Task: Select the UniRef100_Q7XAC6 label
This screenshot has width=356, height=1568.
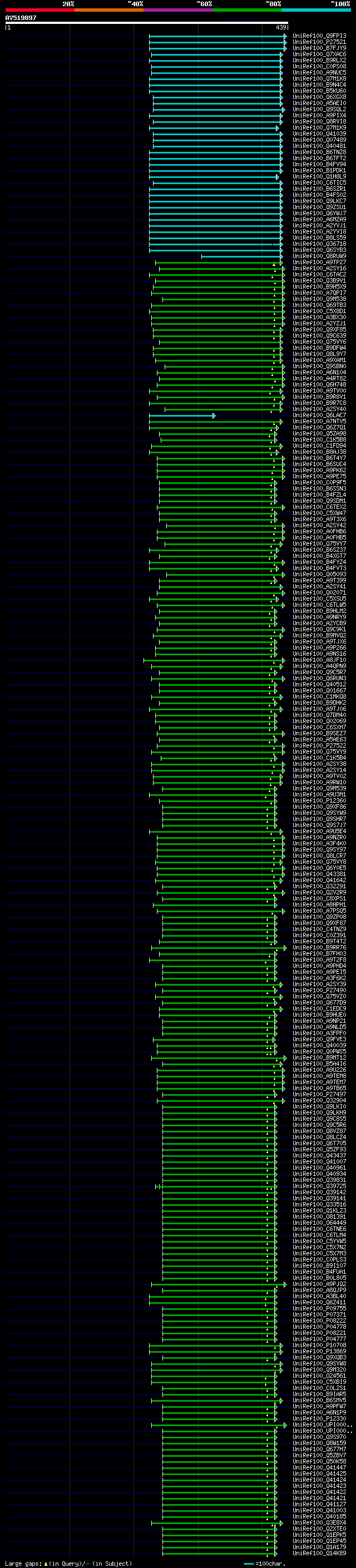Action: [319, 54]
